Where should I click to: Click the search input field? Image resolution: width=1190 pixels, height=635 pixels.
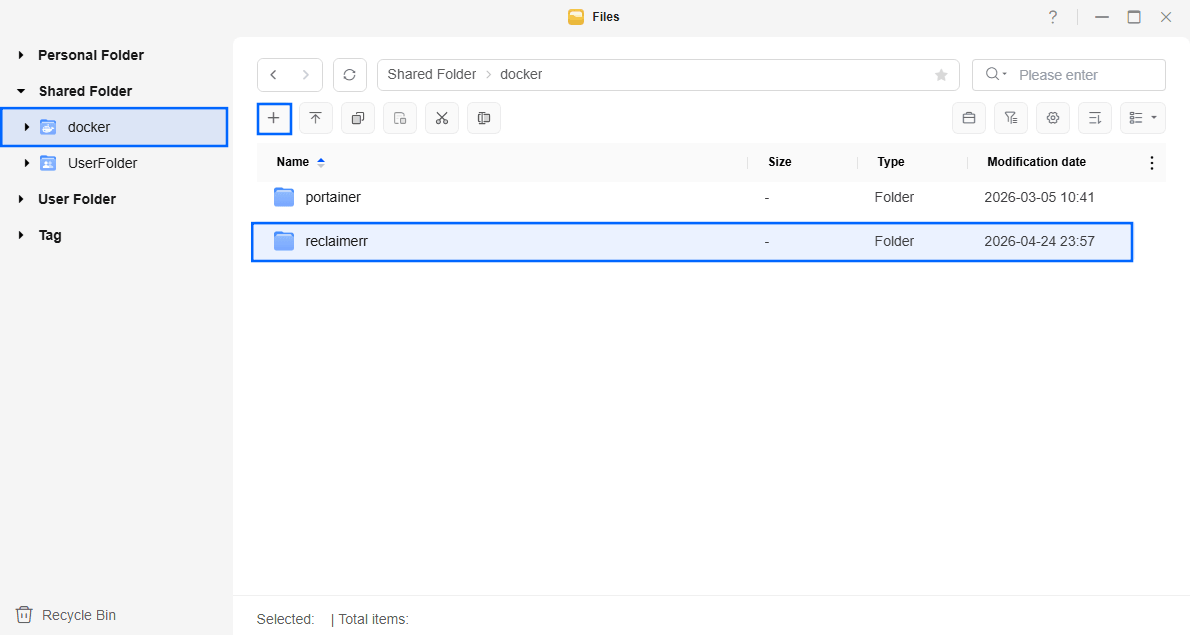1085,75
